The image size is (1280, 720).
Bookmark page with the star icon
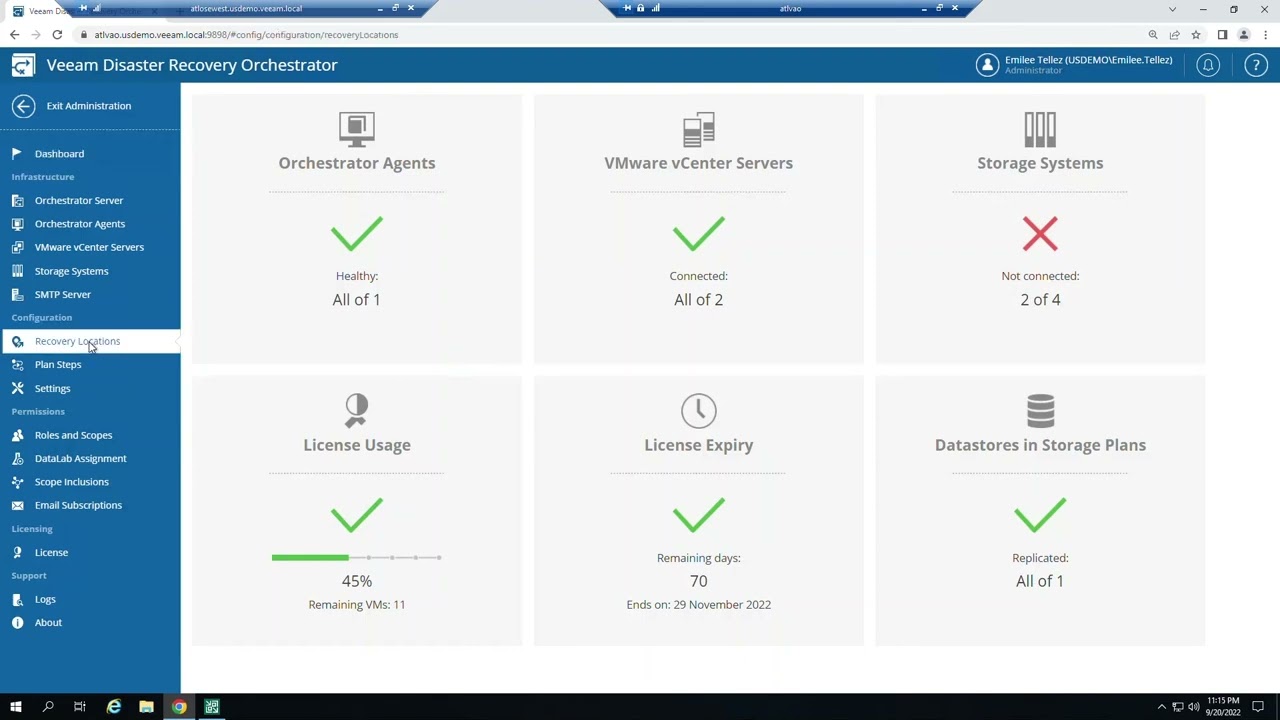click(1196, 35)
